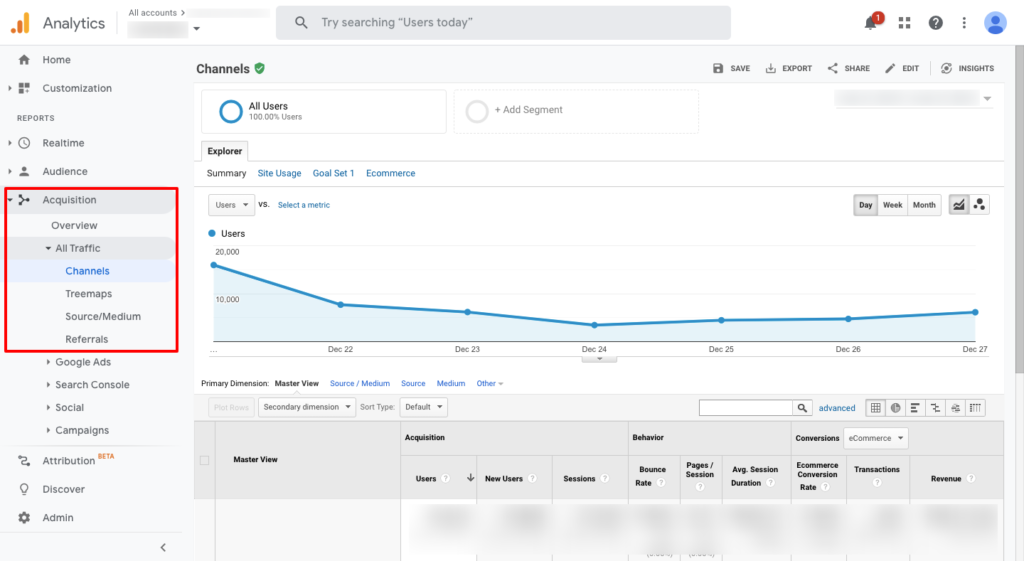Open Source/Medium under All Traffic
1024x561 pixels.
point(103,317)
